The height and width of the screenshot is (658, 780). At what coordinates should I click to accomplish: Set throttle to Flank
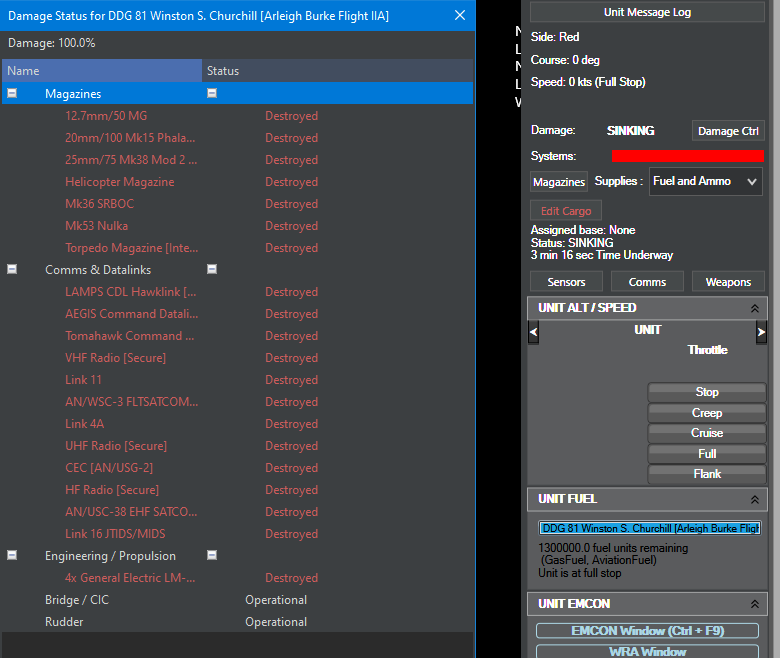coord(707,474)
